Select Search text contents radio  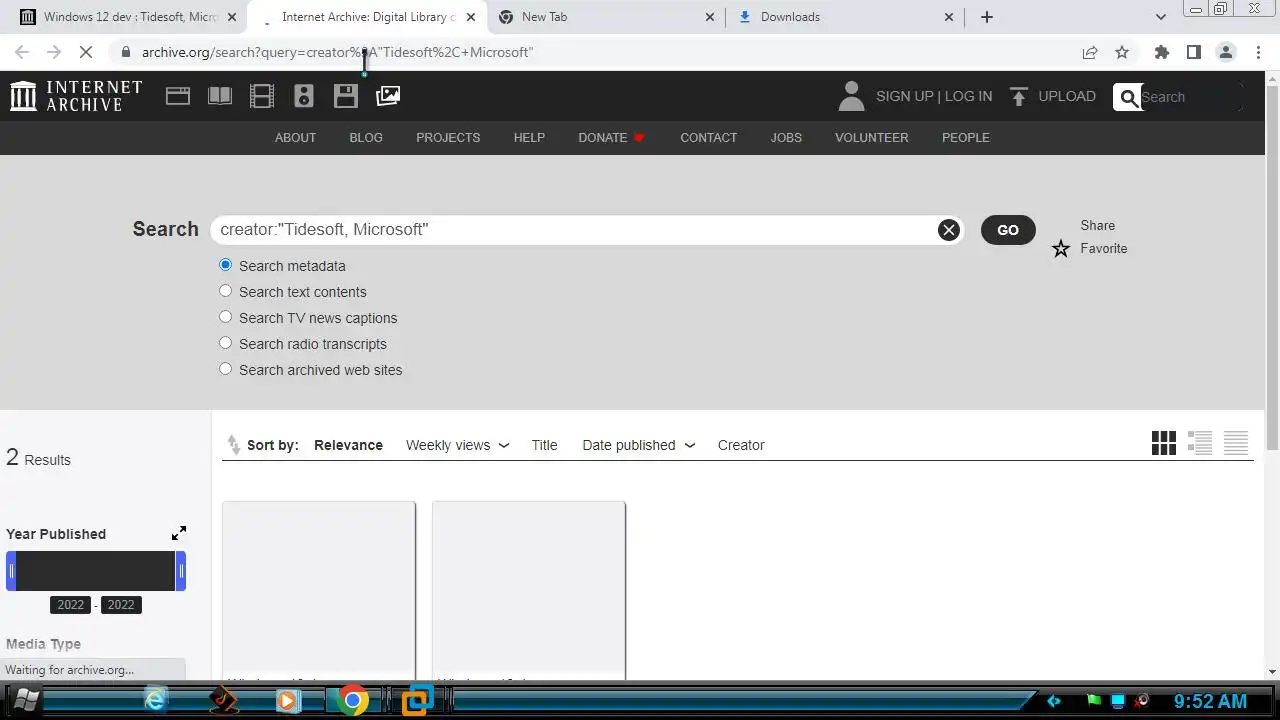(225, 291)
